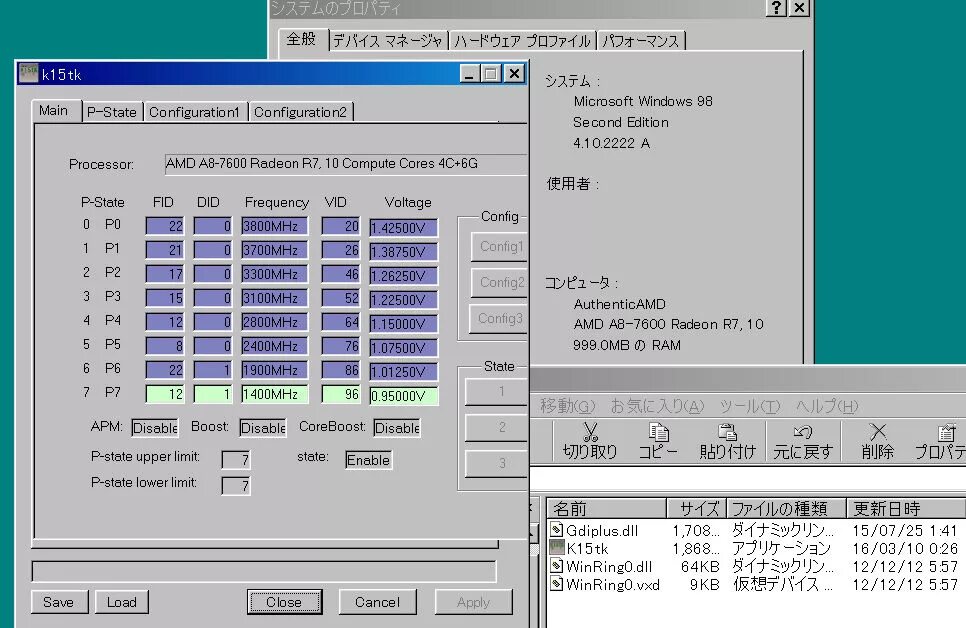Click the 2400MHz frequency value for P5
Screen dimensions: 966x628
tap(274, 346)
